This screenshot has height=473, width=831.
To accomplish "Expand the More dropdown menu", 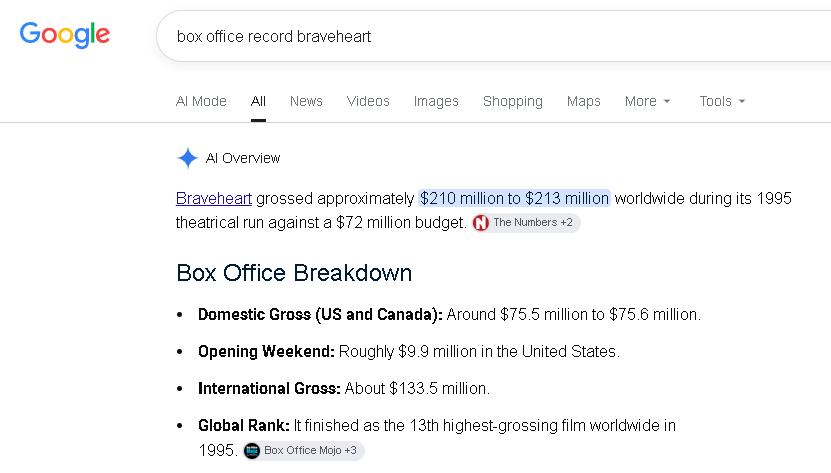I will point(648,101).
